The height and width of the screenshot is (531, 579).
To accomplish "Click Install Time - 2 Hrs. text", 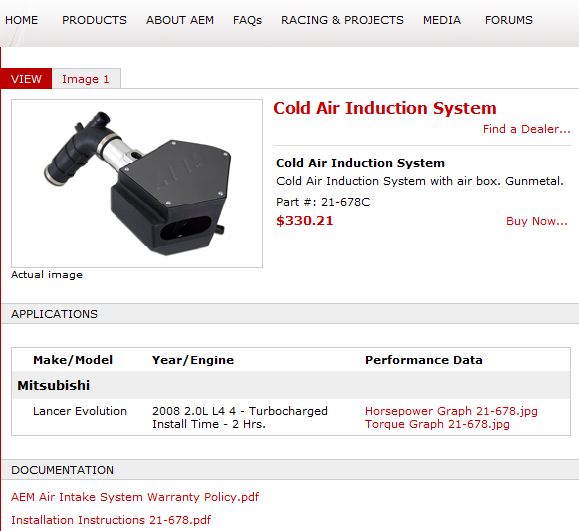I will (x=209, y=424).
